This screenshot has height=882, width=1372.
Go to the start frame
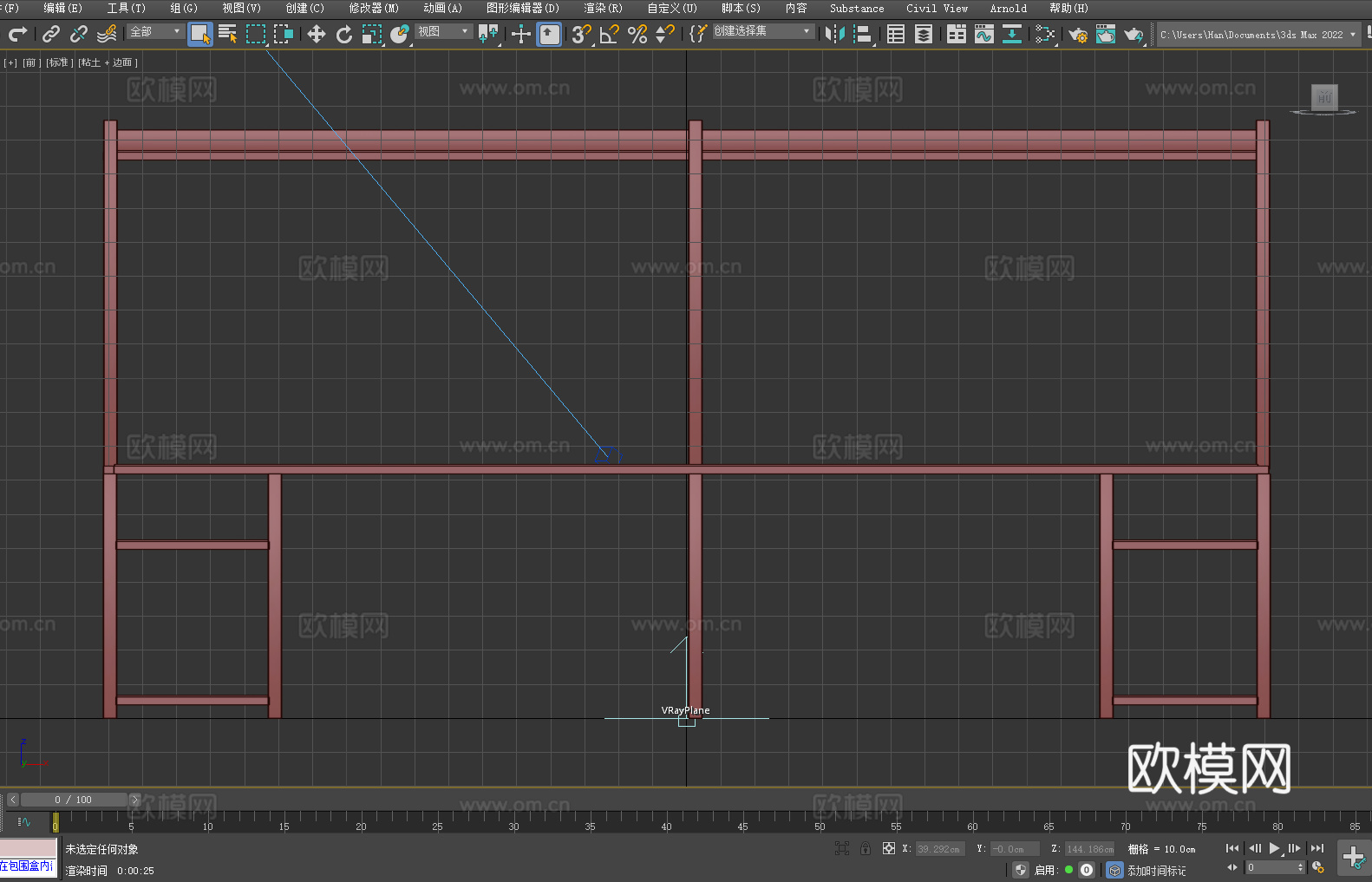click(x=1232, y=848)
